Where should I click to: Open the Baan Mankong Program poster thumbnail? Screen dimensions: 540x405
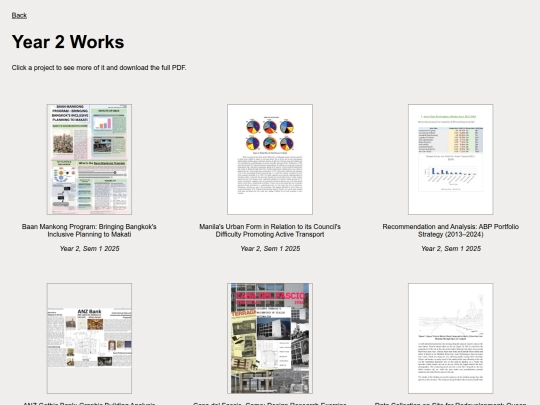[x=89, y=159]
